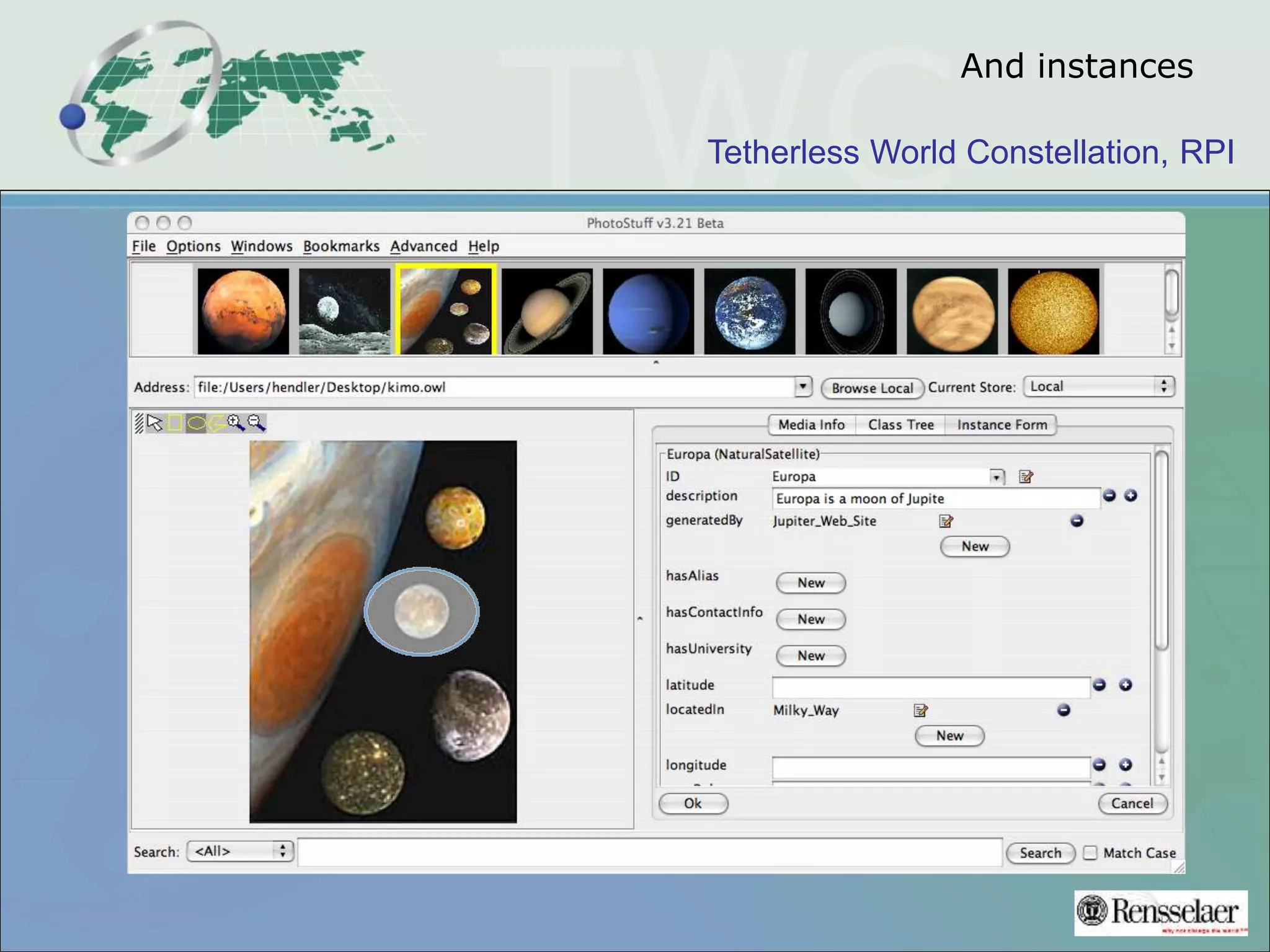Click New under generatedBy
The image size is (1270, 952).
[975, 547]
